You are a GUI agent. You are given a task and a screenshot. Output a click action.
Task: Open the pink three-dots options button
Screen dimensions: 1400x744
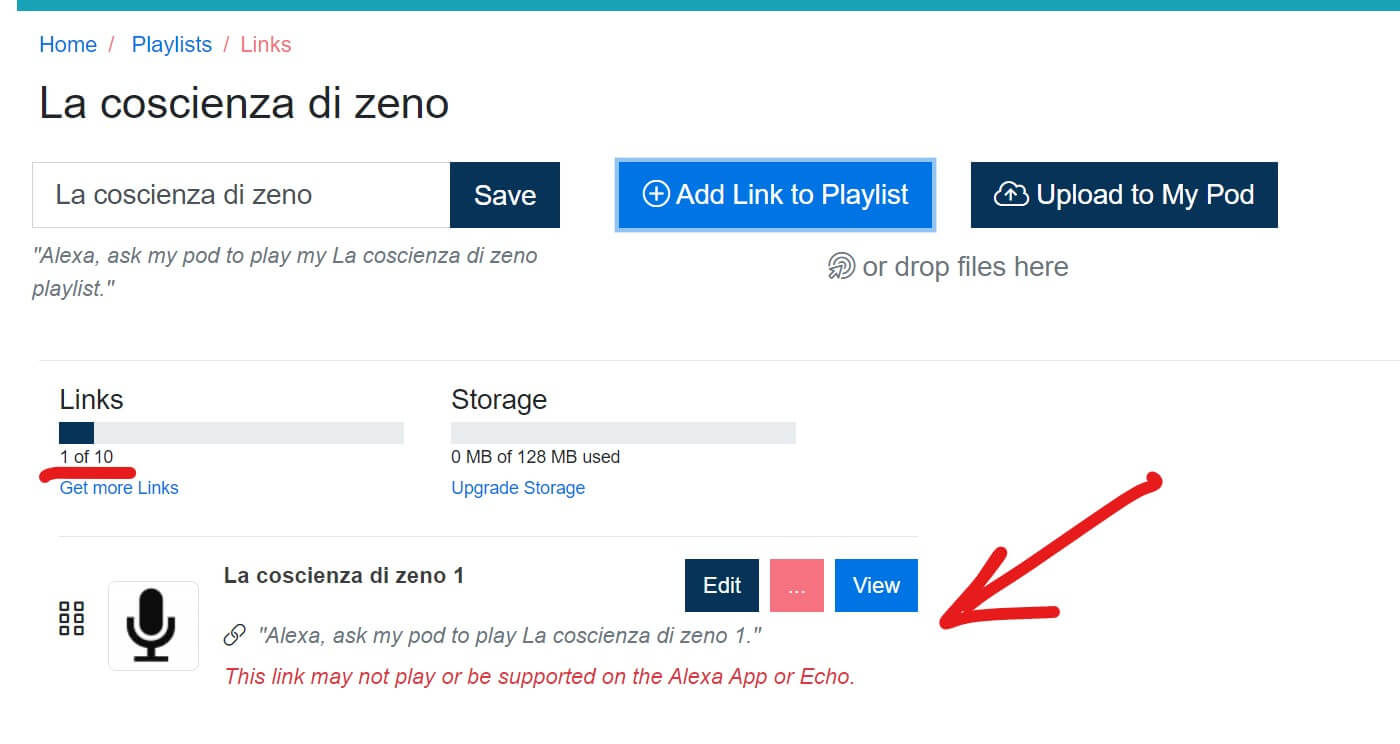796,586
